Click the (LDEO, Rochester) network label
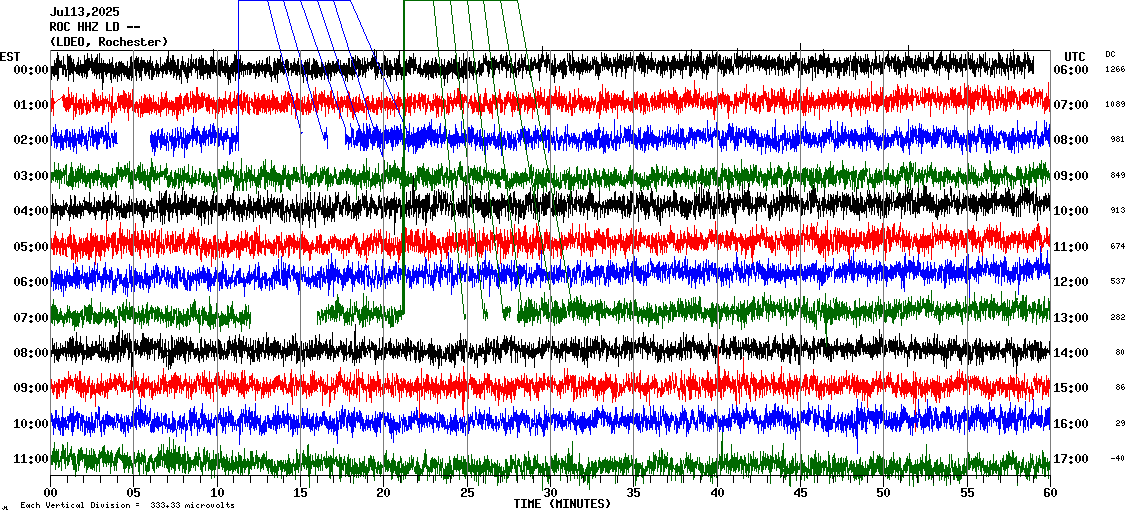1130x519 pixels. [x=109, y=41]
